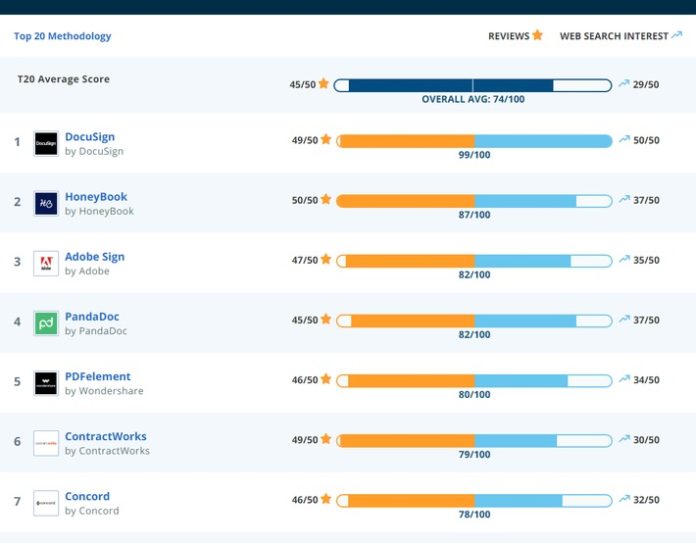
Task: Click the ContractWorks score bar
Action: (x=475, y=441)
